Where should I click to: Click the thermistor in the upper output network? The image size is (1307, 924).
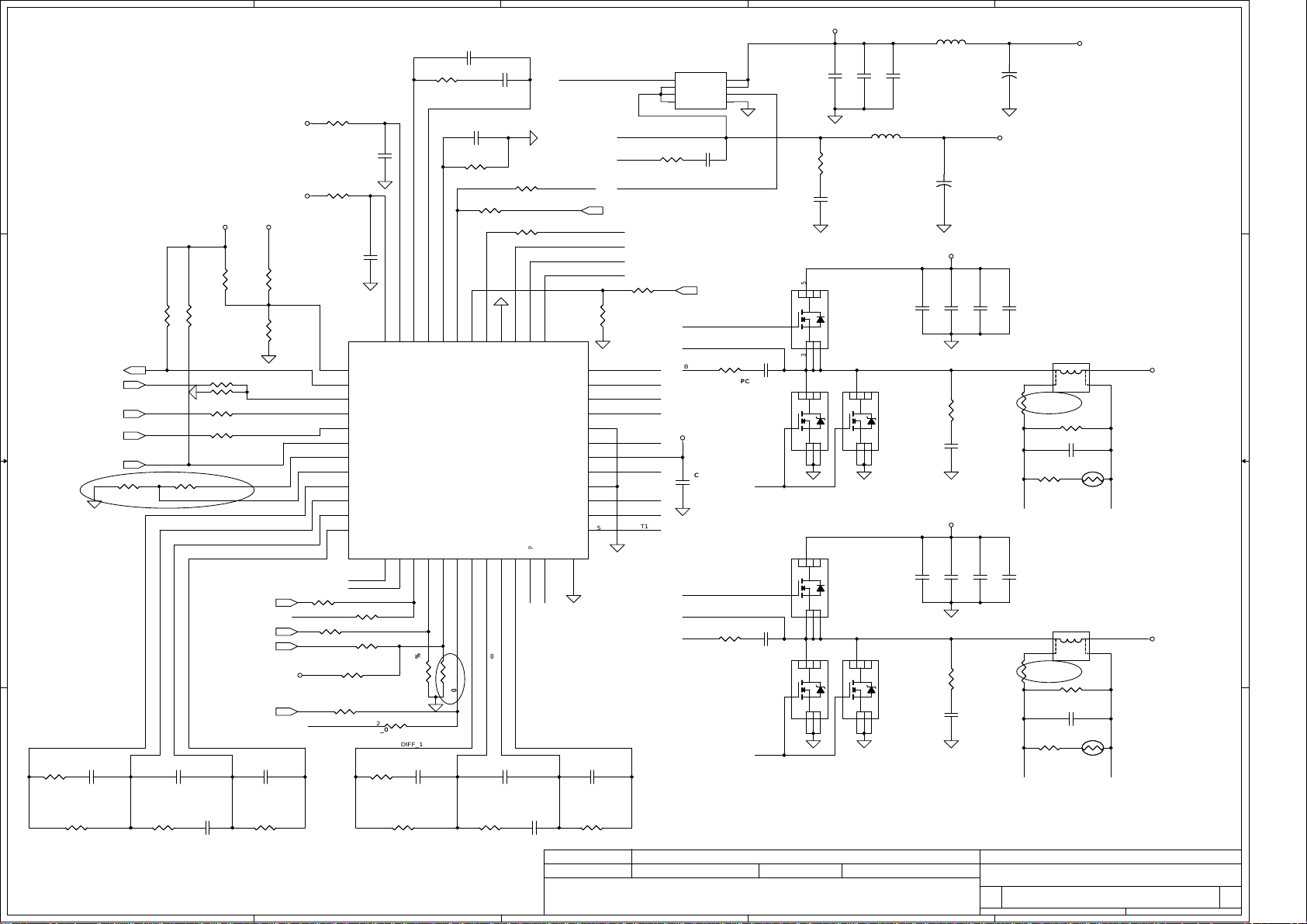1092,479
